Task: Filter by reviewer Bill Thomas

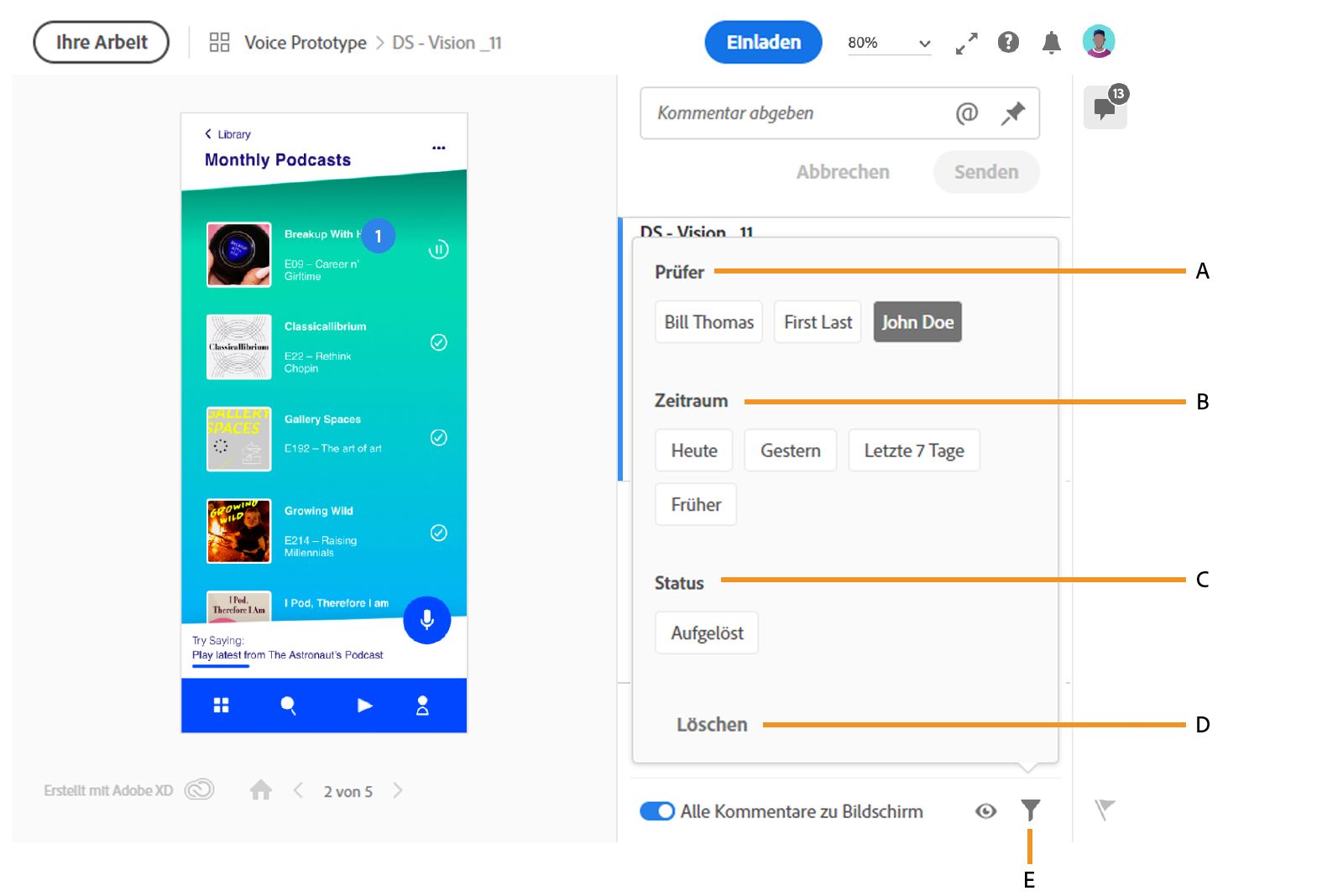Action: [x=709, y=322]
